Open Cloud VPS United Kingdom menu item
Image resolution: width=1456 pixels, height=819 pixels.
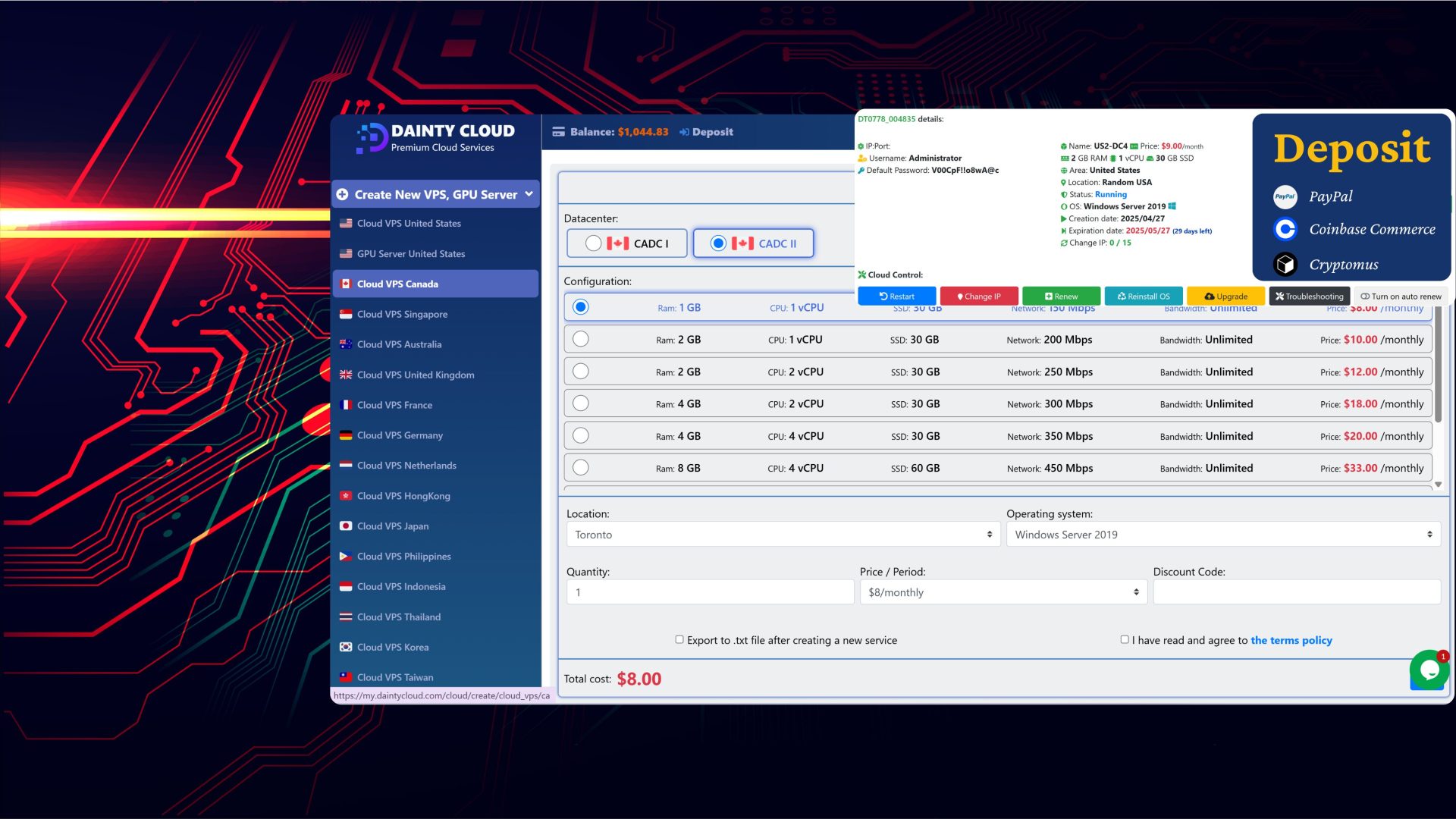tap(435, 375)
